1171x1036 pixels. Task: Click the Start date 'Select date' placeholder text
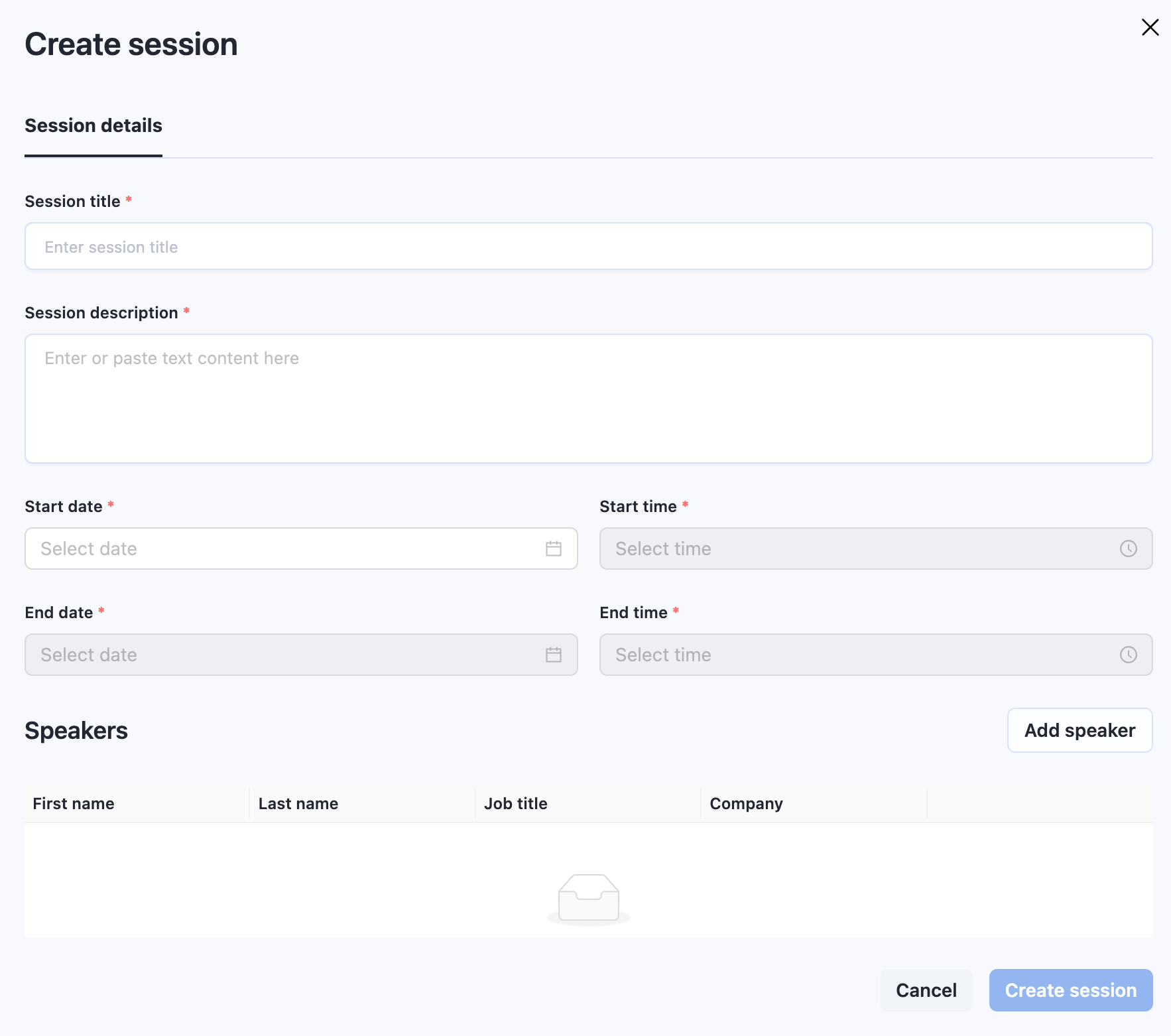click(x=89, y=549)
